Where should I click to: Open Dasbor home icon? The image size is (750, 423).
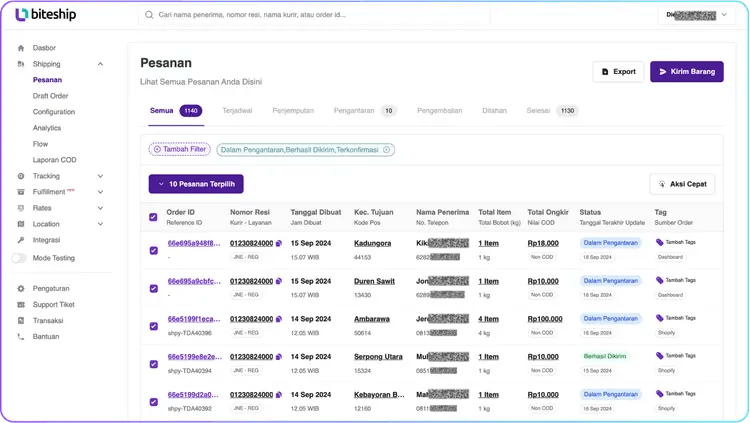[21, 48]
